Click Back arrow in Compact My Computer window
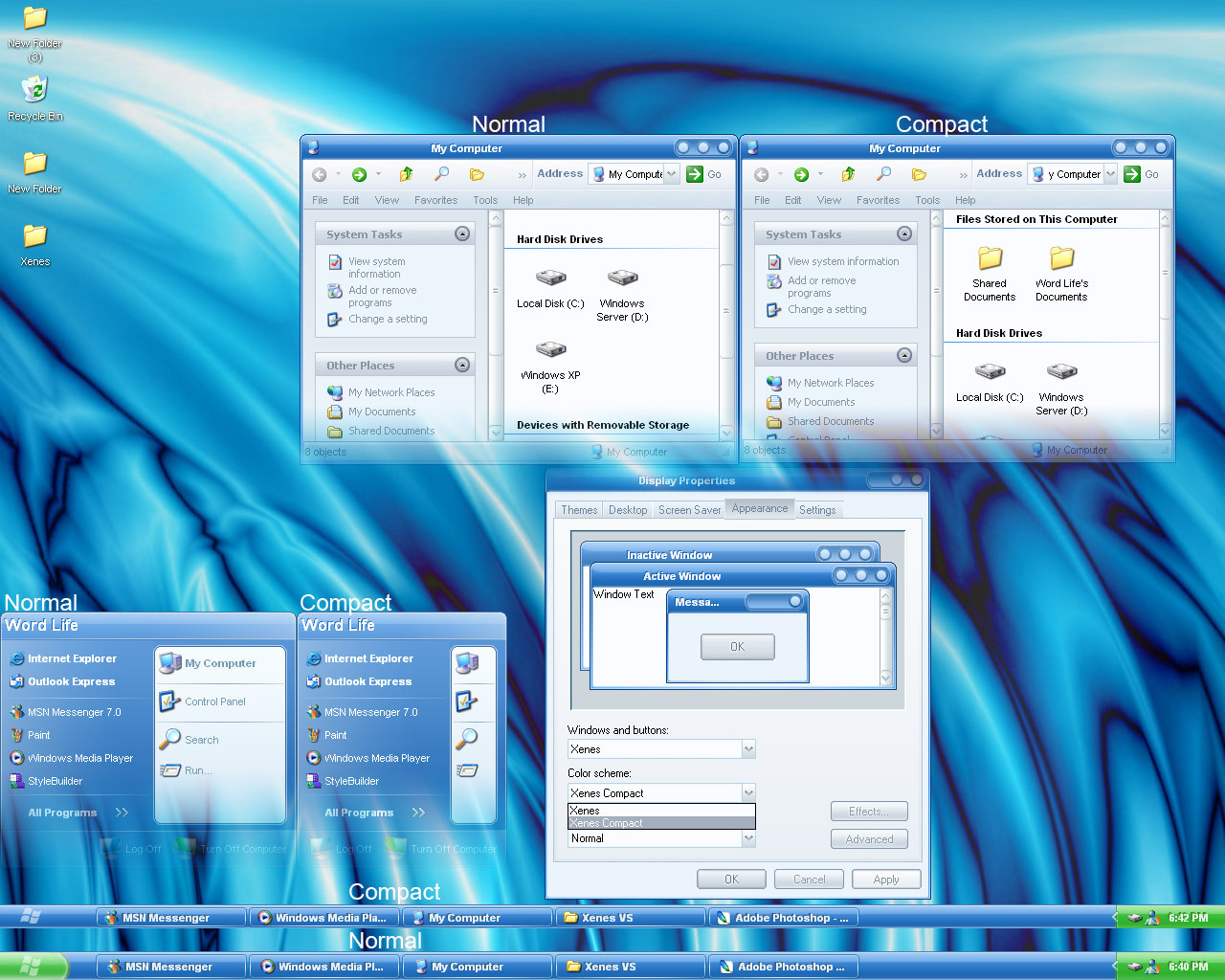 point(762,174)
